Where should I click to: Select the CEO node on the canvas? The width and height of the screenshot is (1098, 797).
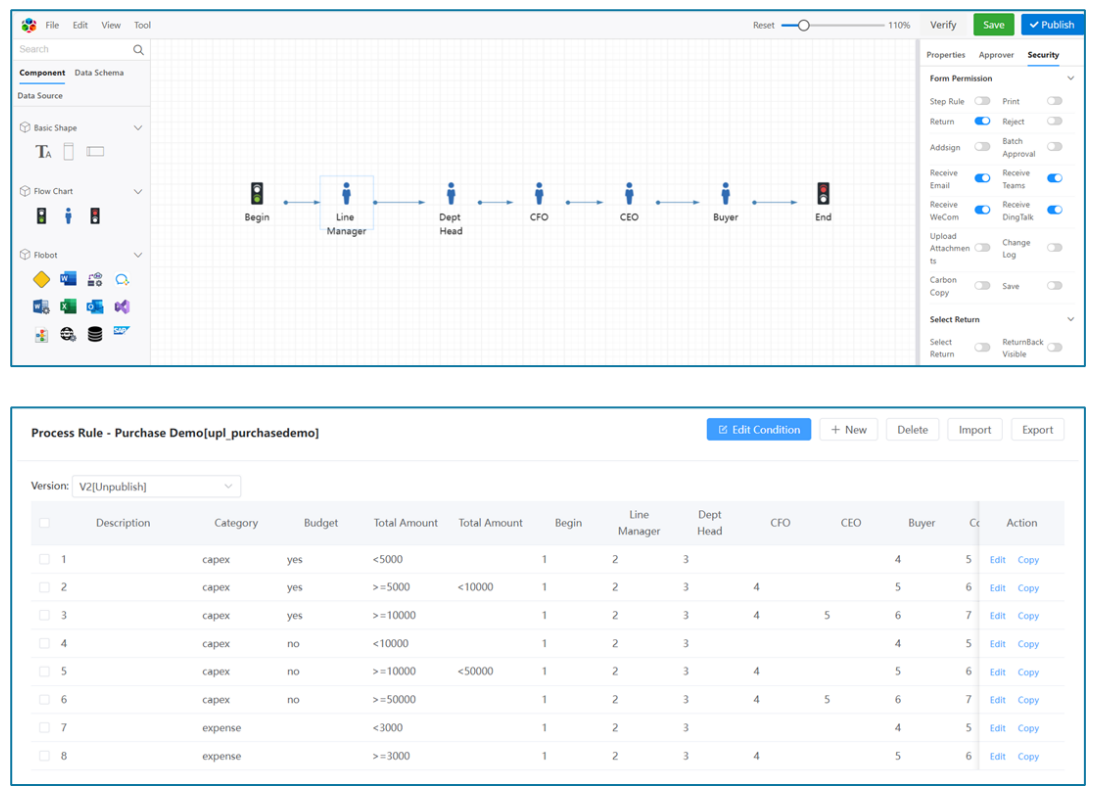[x=629, y=202]
